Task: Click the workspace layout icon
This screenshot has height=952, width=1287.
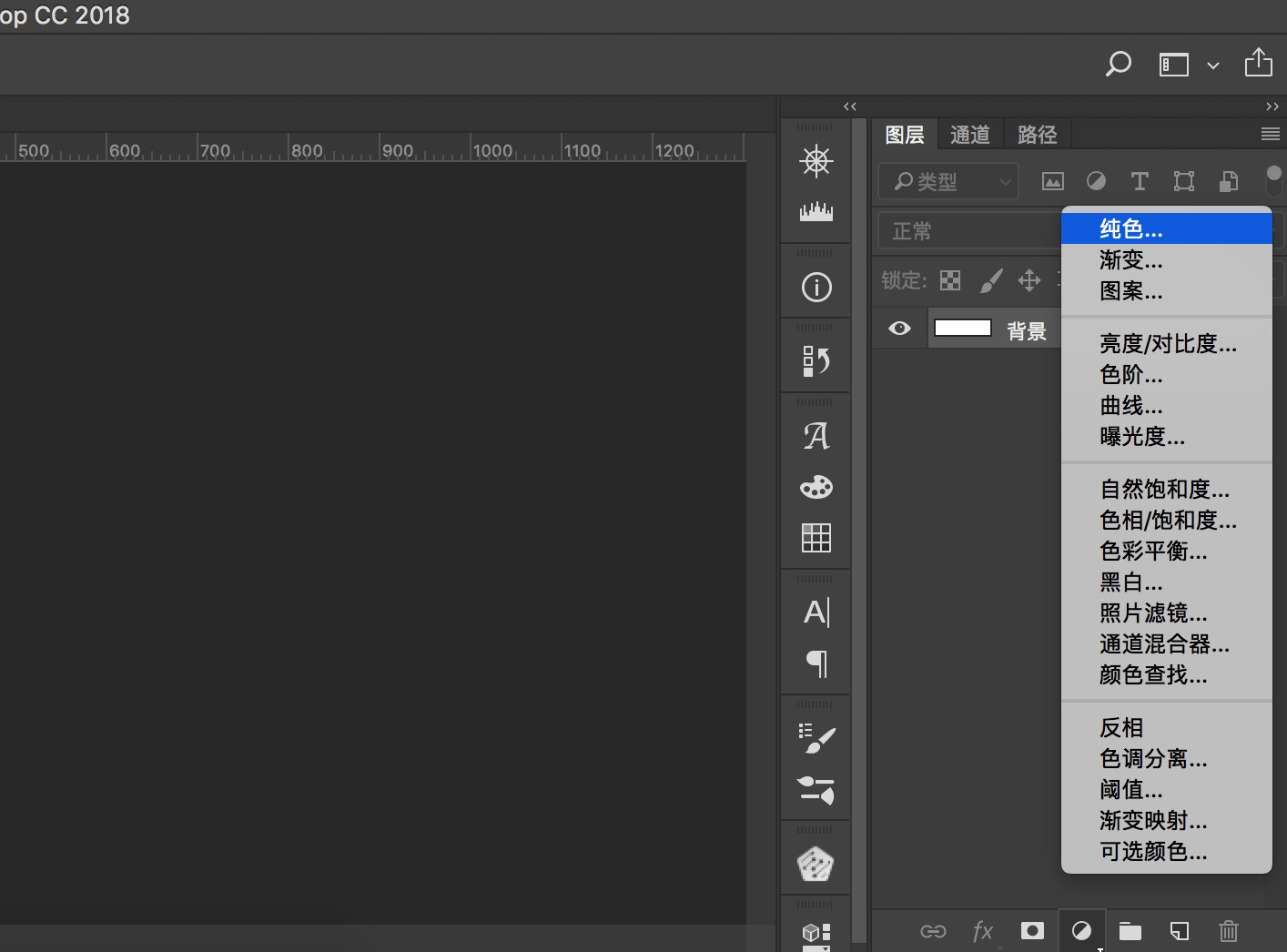Action: coord(1174,65)
